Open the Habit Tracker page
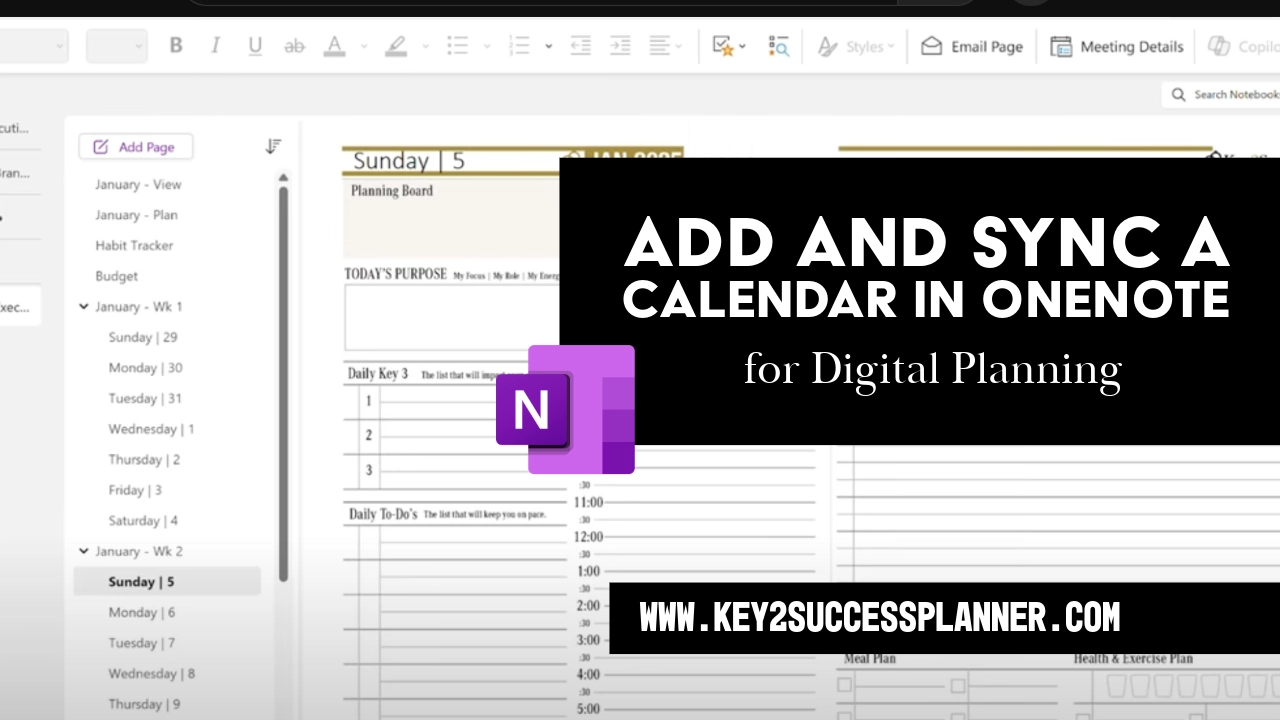Screen dimensions: 1280x720 coord(134,245)
